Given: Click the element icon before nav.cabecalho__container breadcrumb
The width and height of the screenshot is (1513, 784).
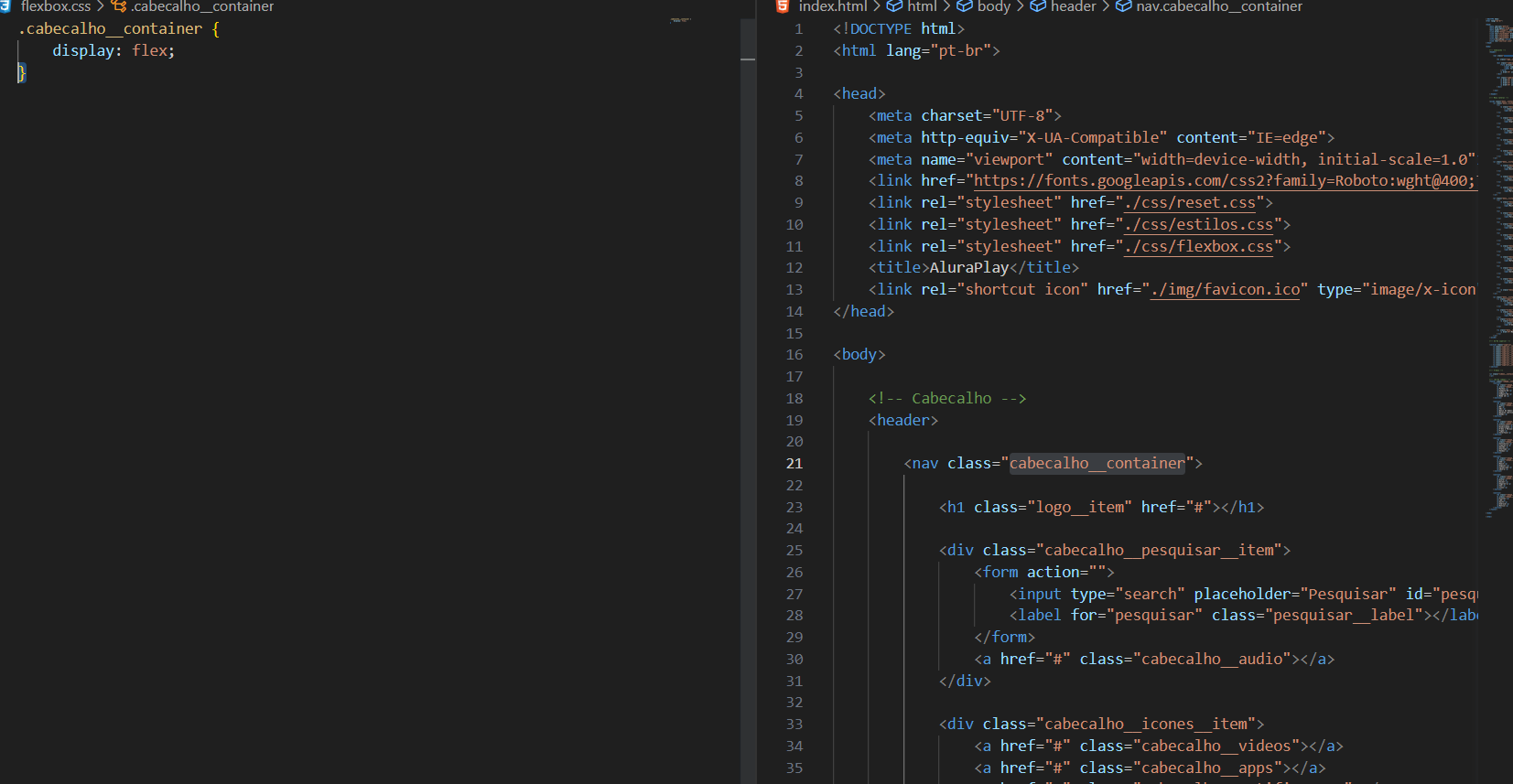Looking at the screenshot, I should (1123, 5).
